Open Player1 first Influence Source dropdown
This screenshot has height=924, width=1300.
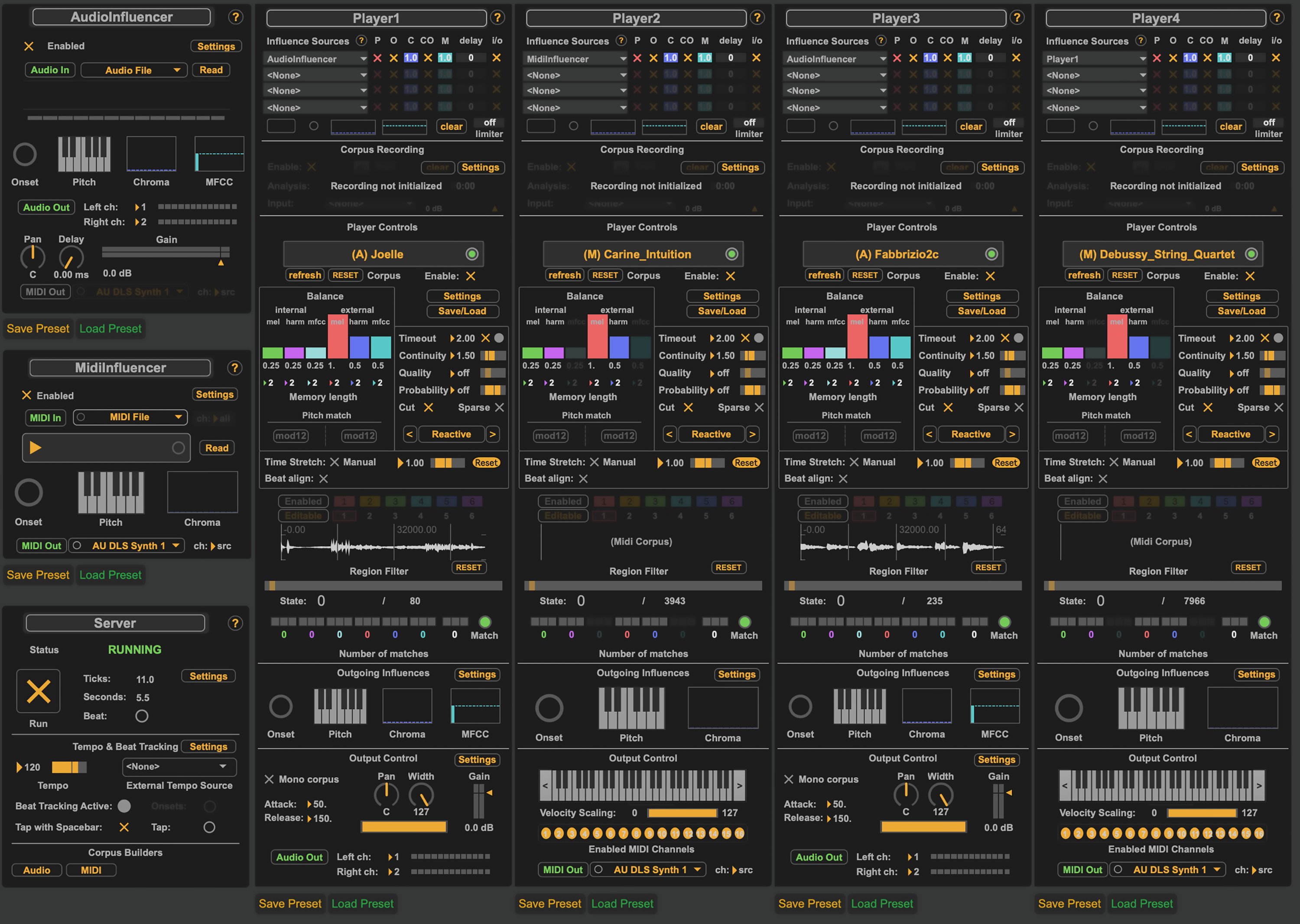(x=315, y=58)
